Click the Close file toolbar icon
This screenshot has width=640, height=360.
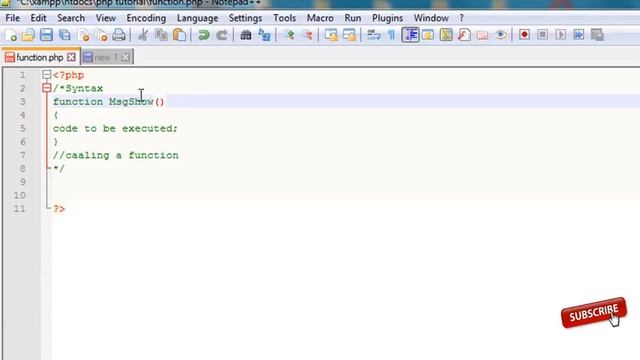pyautogui.click(x=83, y=35)
